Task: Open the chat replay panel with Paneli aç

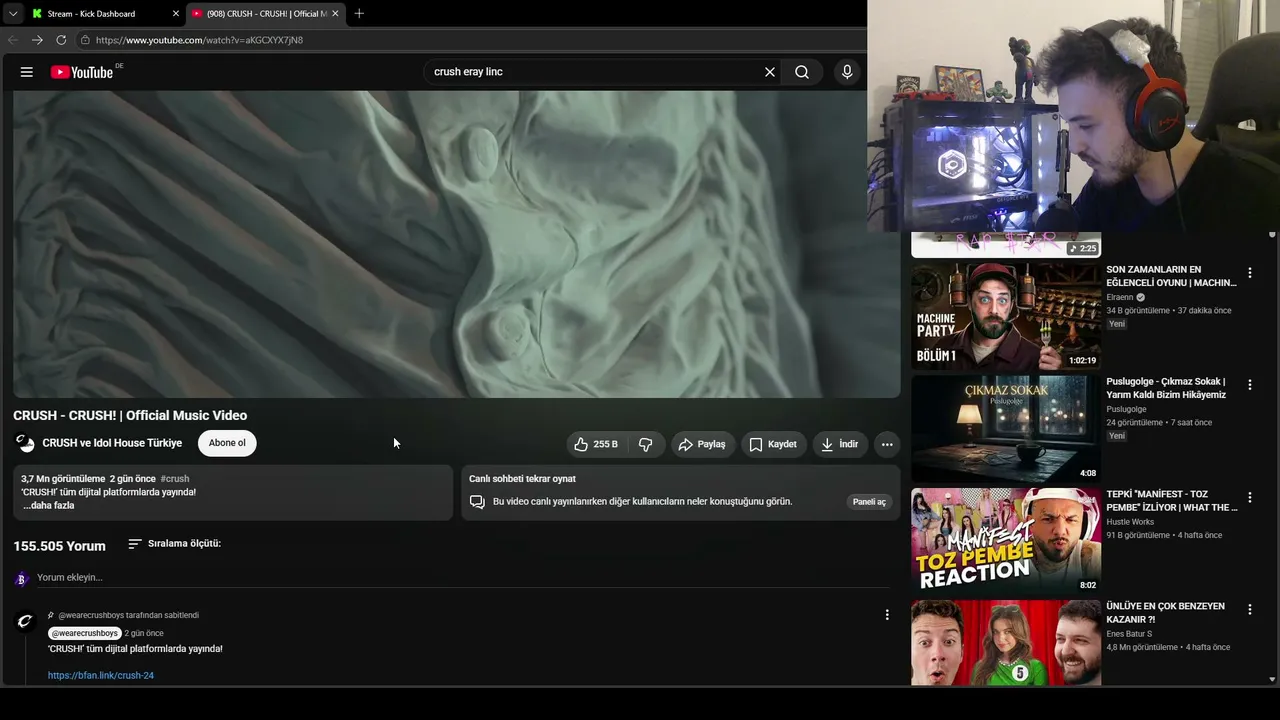Action: tap(869, 502)
